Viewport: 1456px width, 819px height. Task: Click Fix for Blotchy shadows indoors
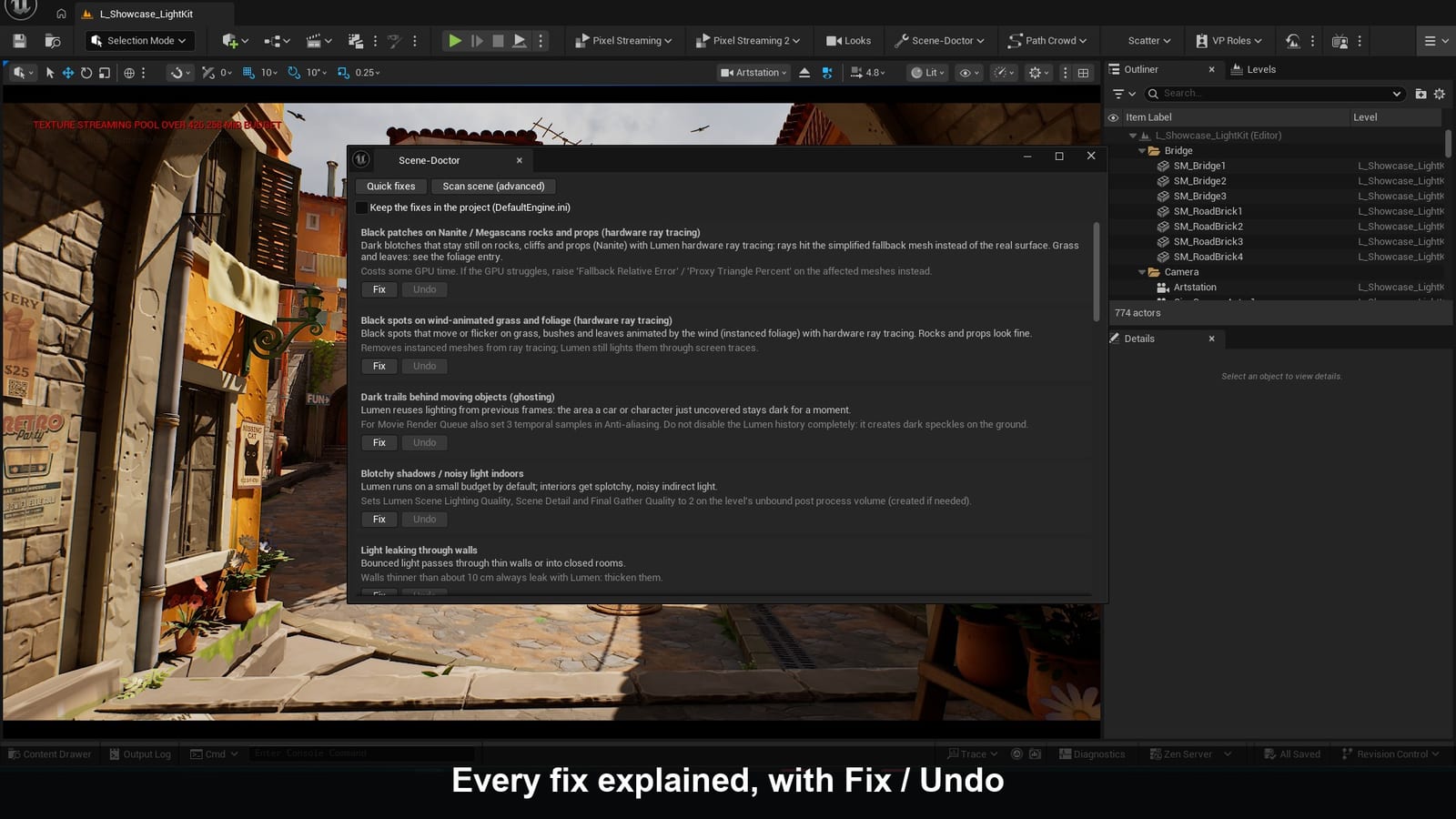click(x=379, y=519)
